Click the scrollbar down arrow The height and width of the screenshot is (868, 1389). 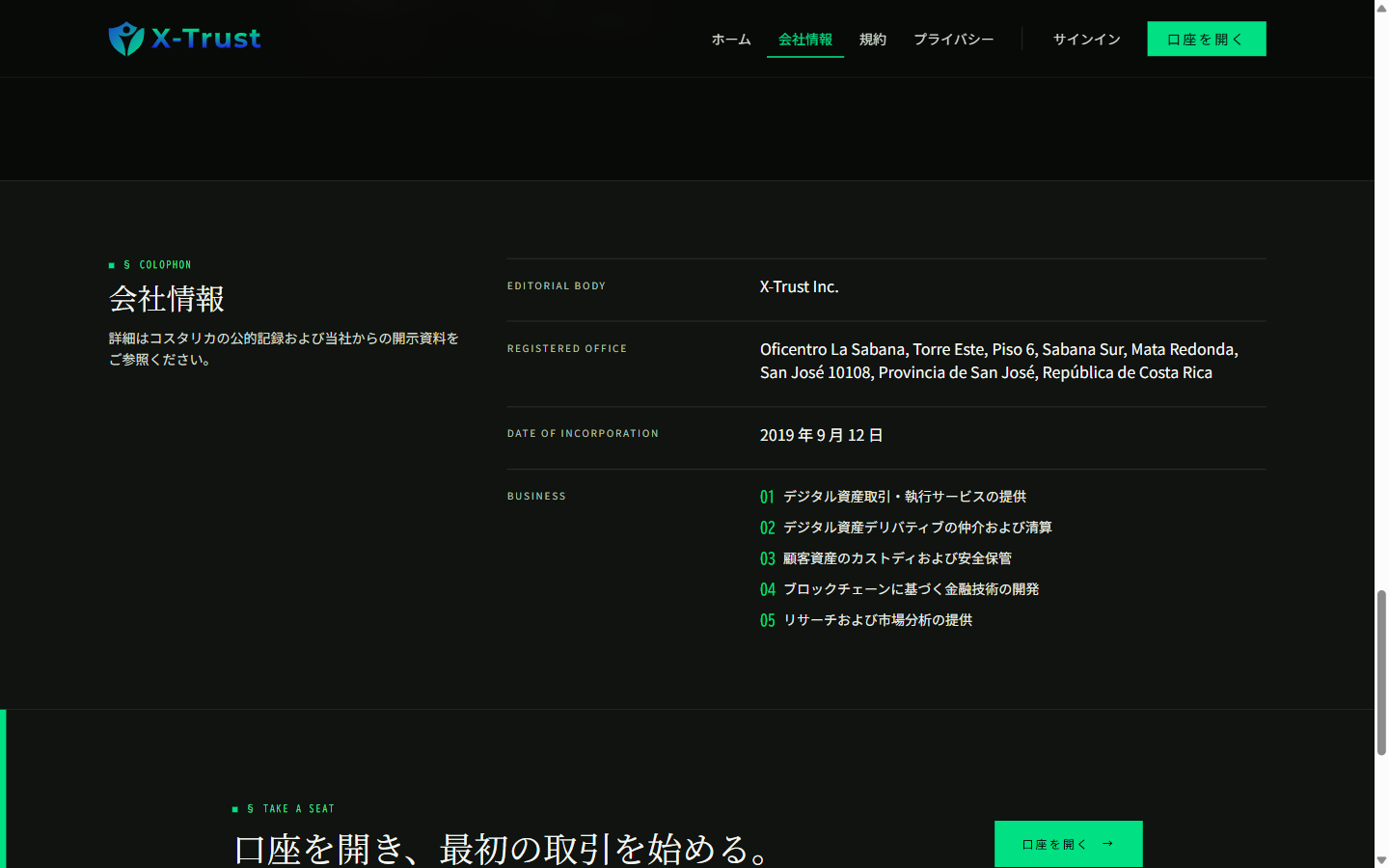click(1381, 860)
